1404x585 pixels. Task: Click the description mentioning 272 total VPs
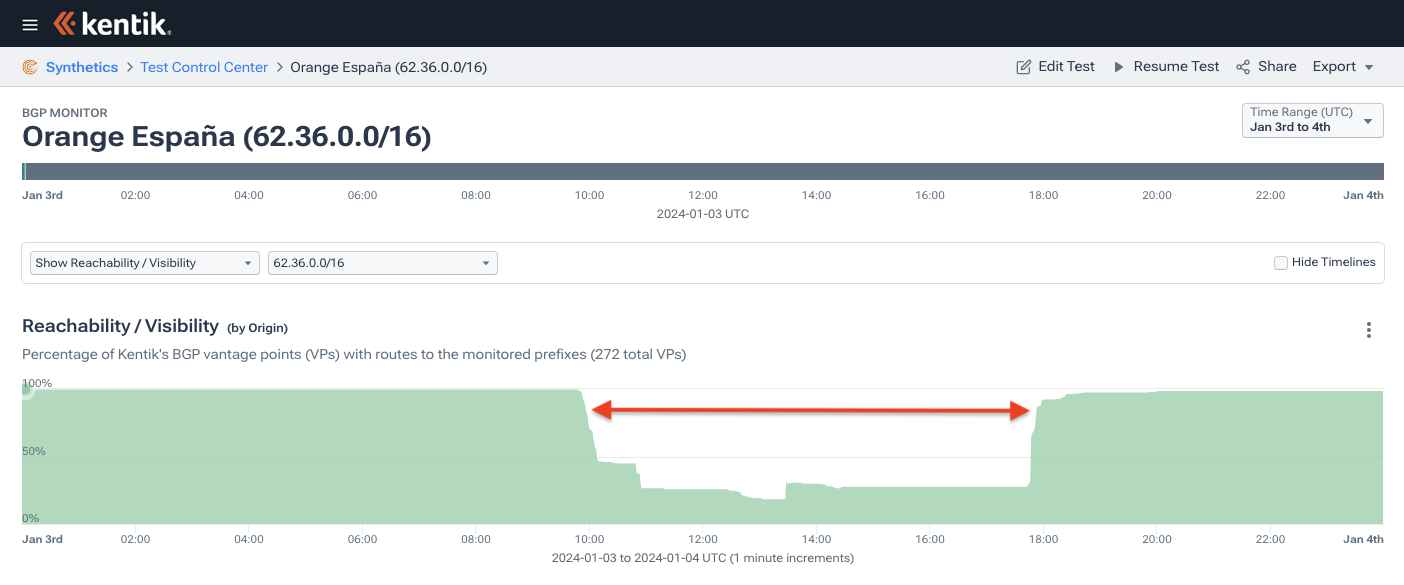tap(354, 354)
